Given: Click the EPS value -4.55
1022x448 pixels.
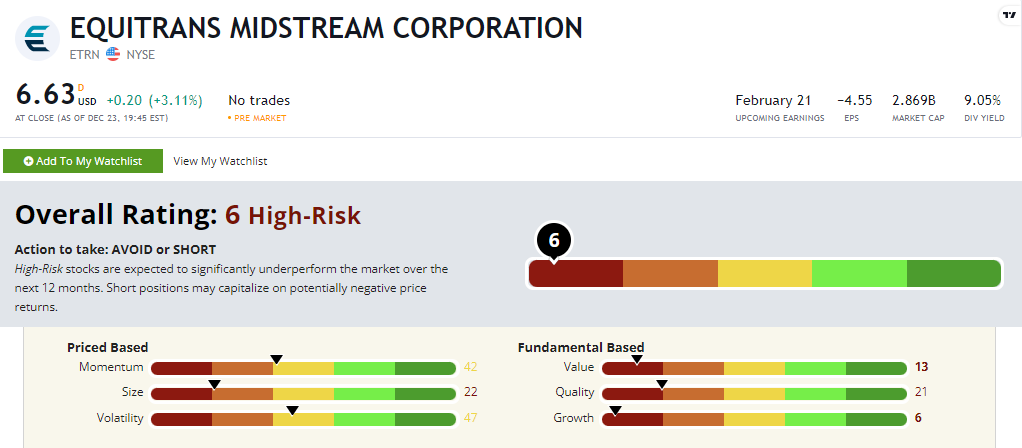Looking at the screenshot, I should coord(854,100).
